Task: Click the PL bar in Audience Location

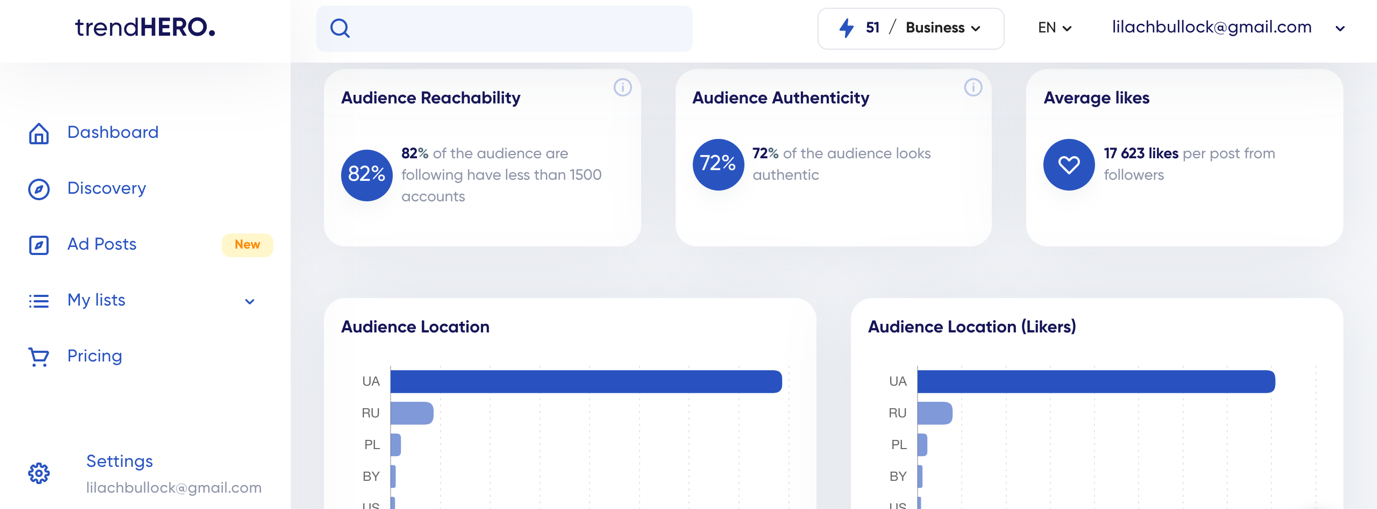Action: coord(396,445)
